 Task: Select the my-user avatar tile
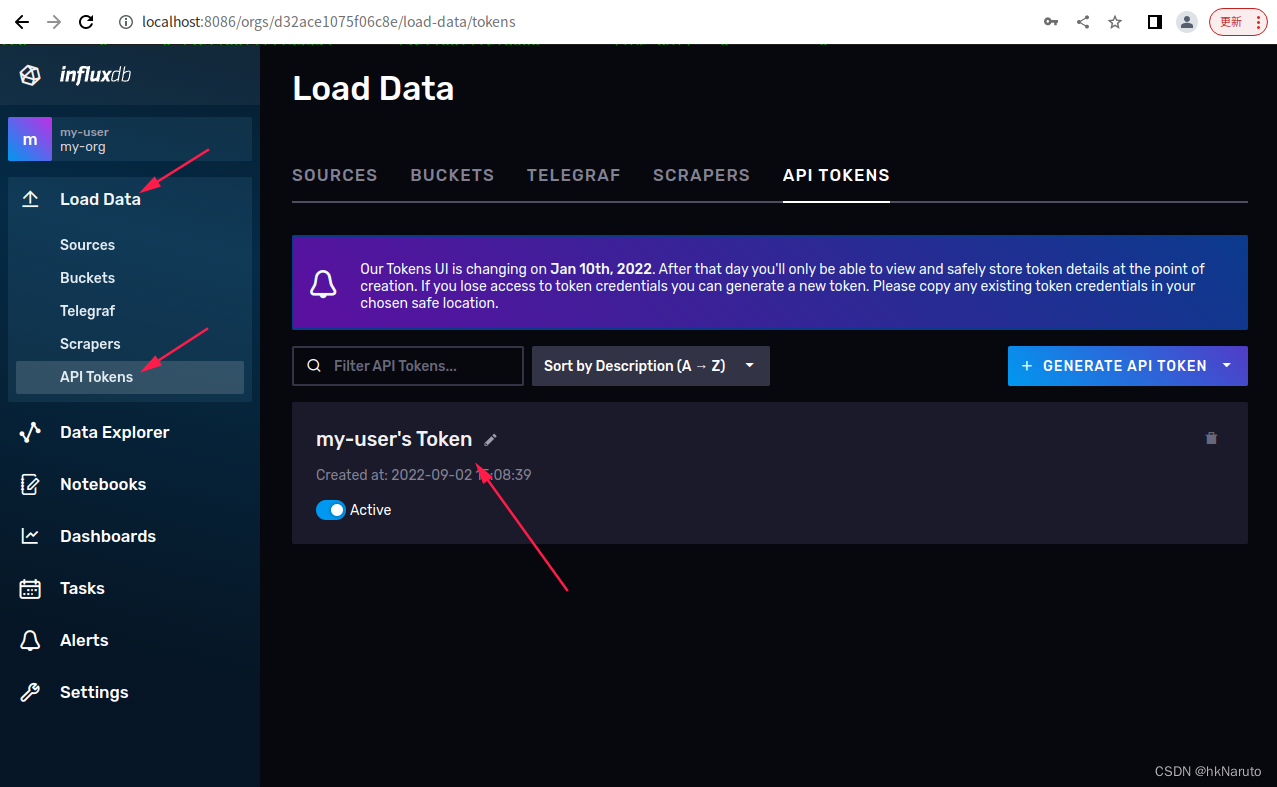tap(30, 138)
